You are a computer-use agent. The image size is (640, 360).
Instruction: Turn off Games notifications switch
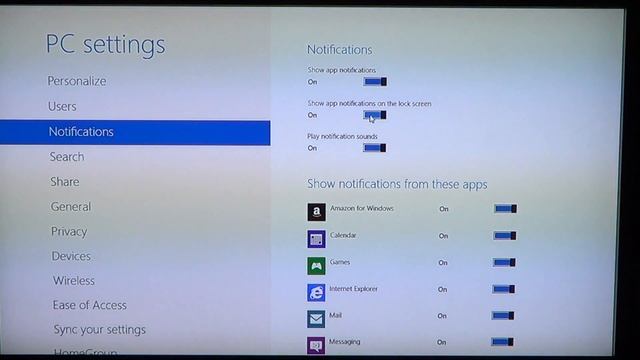tap(504, 262)
